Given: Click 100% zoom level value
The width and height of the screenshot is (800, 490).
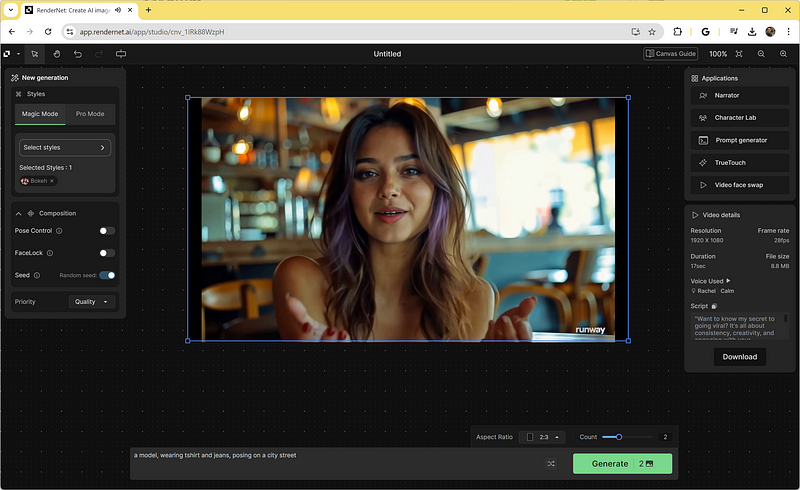Looking at the screenshot, I should click(718, 54).
